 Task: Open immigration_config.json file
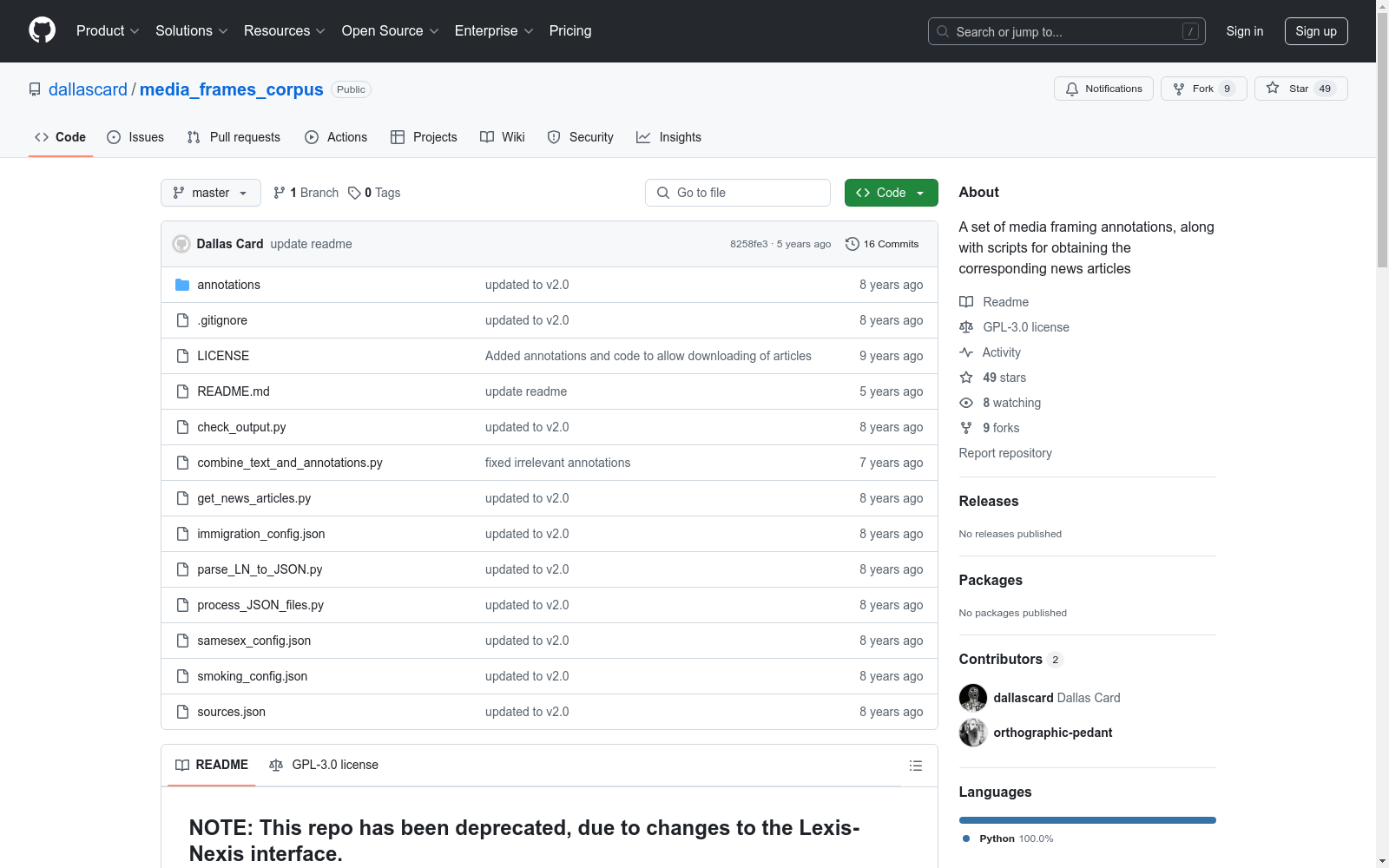(261, 534)
